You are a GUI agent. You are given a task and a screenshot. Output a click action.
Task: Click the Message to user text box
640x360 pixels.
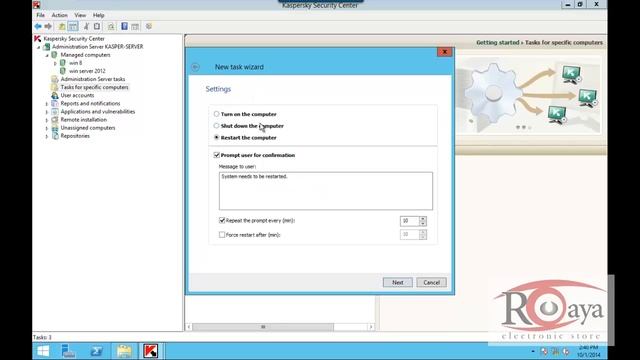tap(326, 191)
